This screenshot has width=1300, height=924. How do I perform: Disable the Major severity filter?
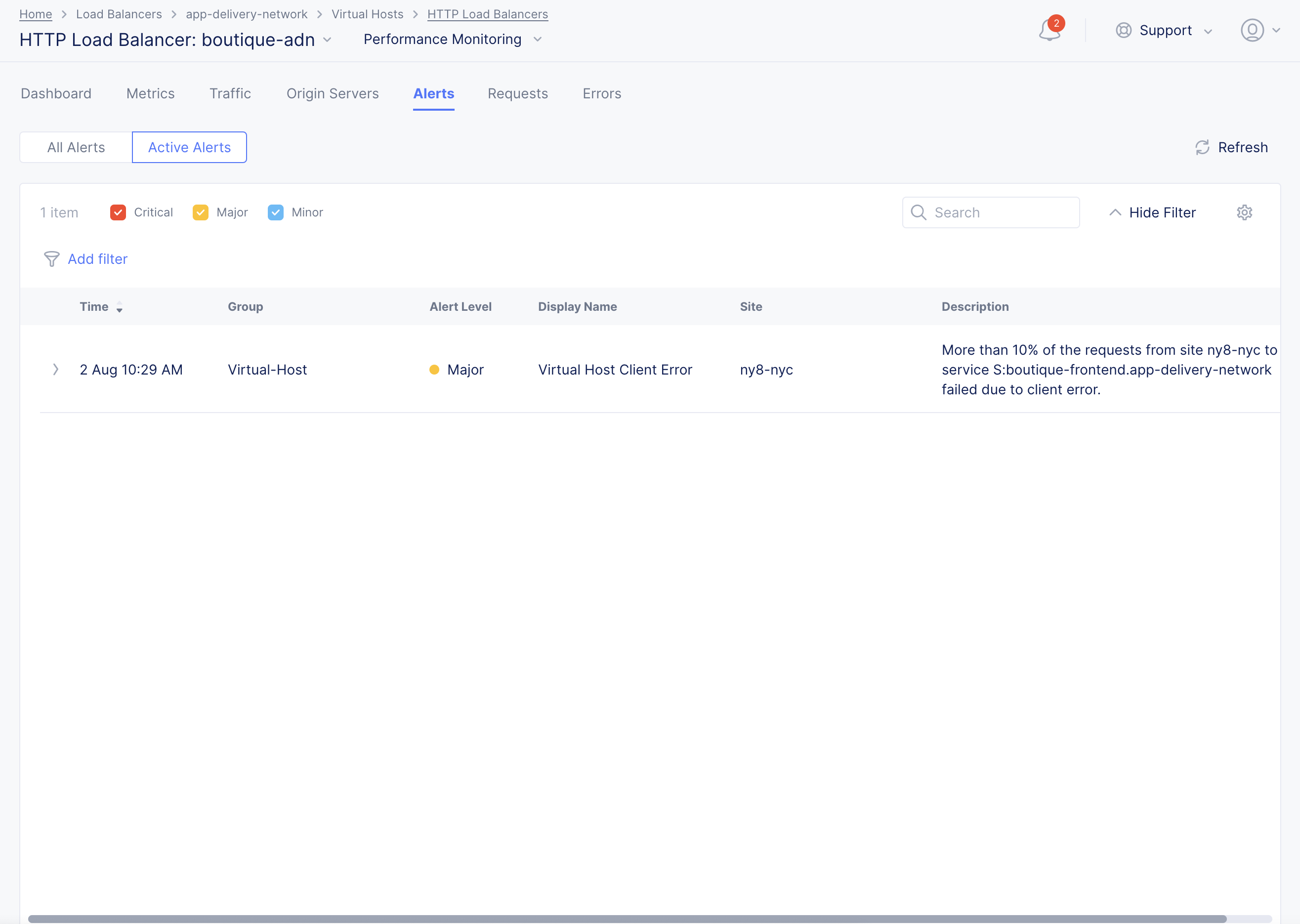point(200,212)
